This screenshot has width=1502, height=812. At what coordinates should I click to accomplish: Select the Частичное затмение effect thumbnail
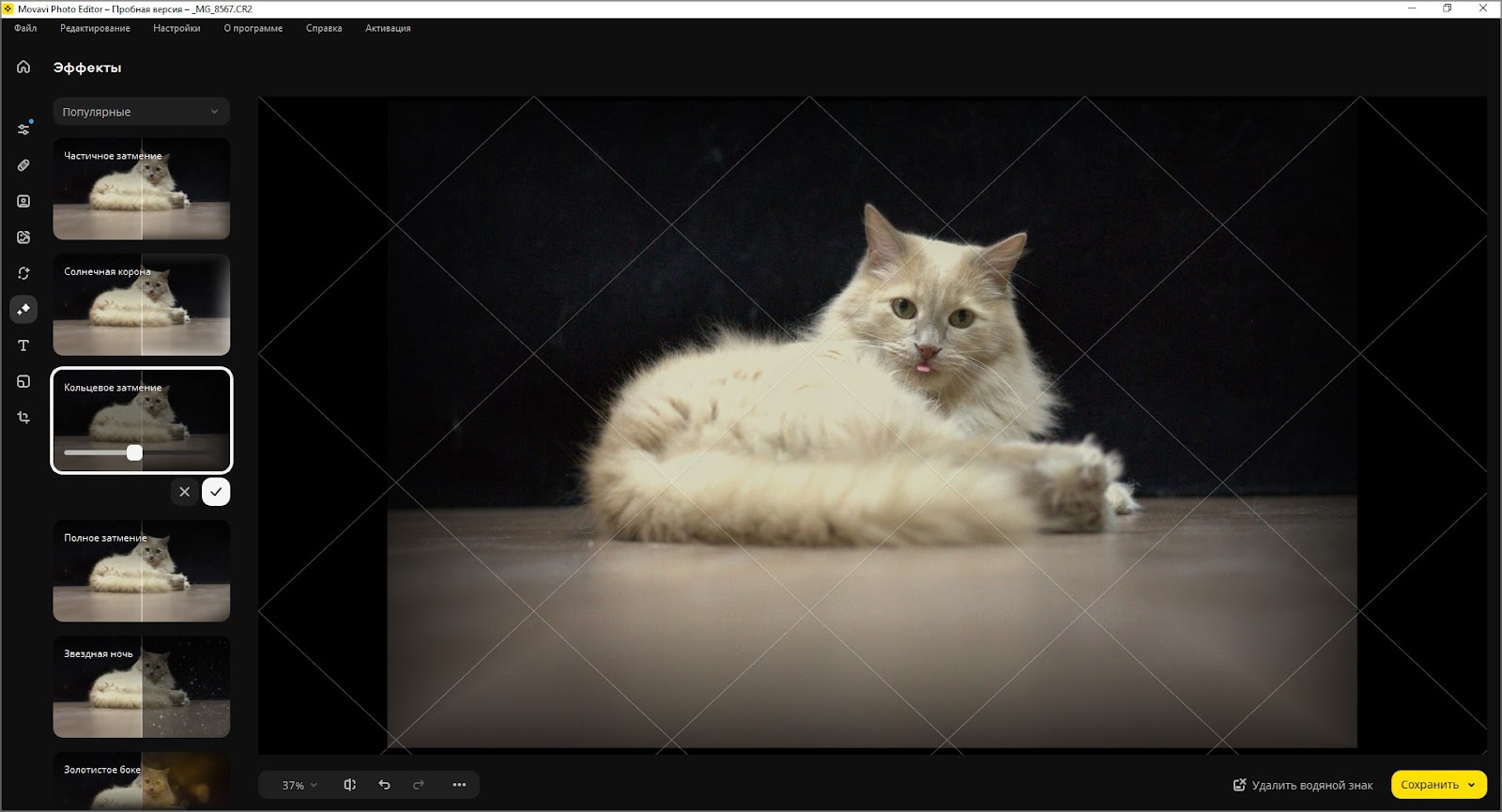click(141, 189)
